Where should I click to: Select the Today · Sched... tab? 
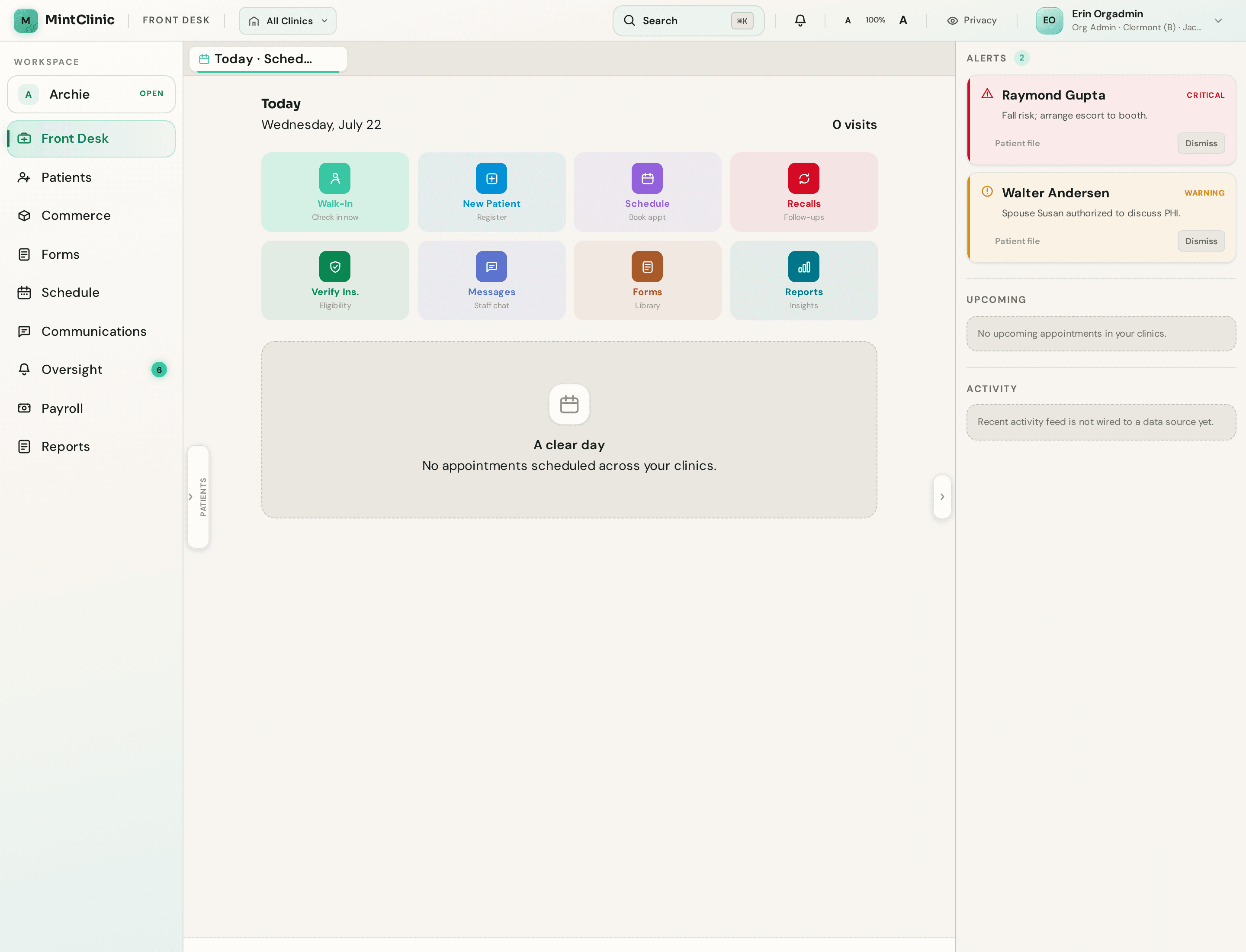pos(267,59)
